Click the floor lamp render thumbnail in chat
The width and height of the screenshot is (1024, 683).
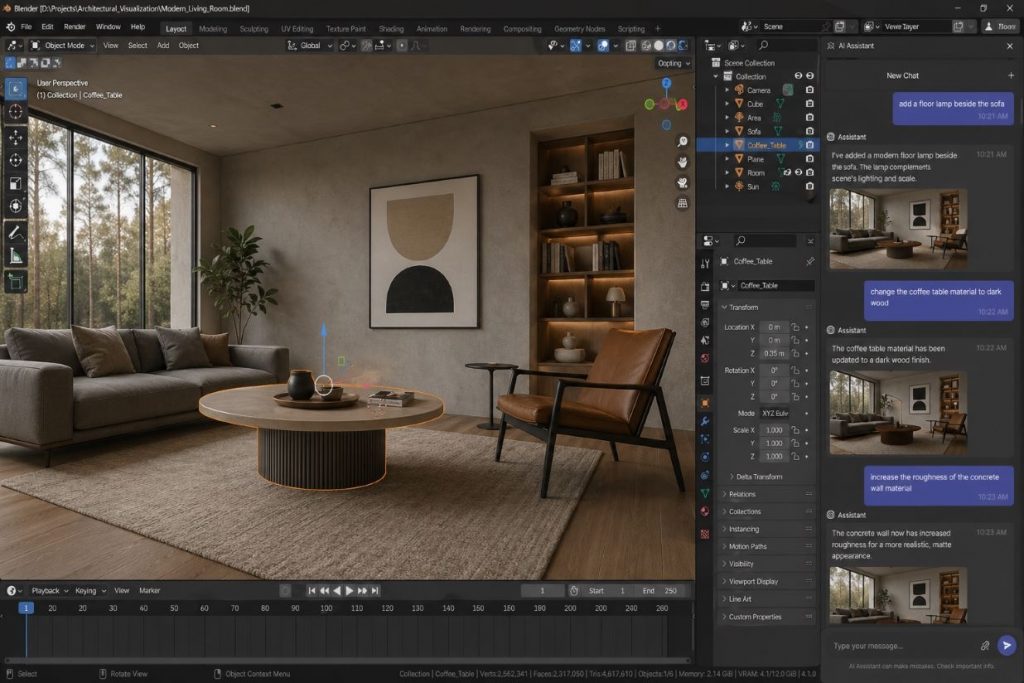[897, 228]
